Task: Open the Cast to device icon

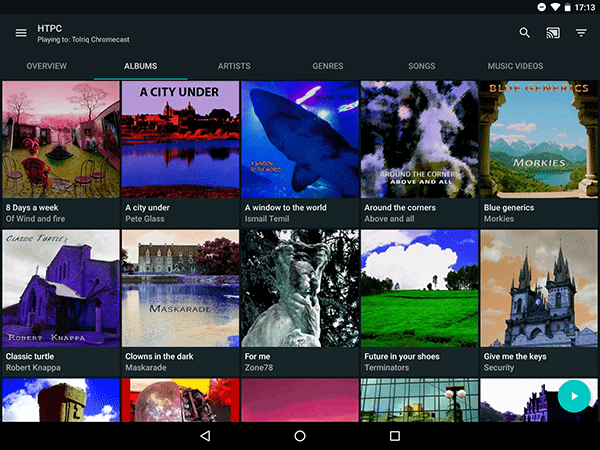Action: (553, 33)
